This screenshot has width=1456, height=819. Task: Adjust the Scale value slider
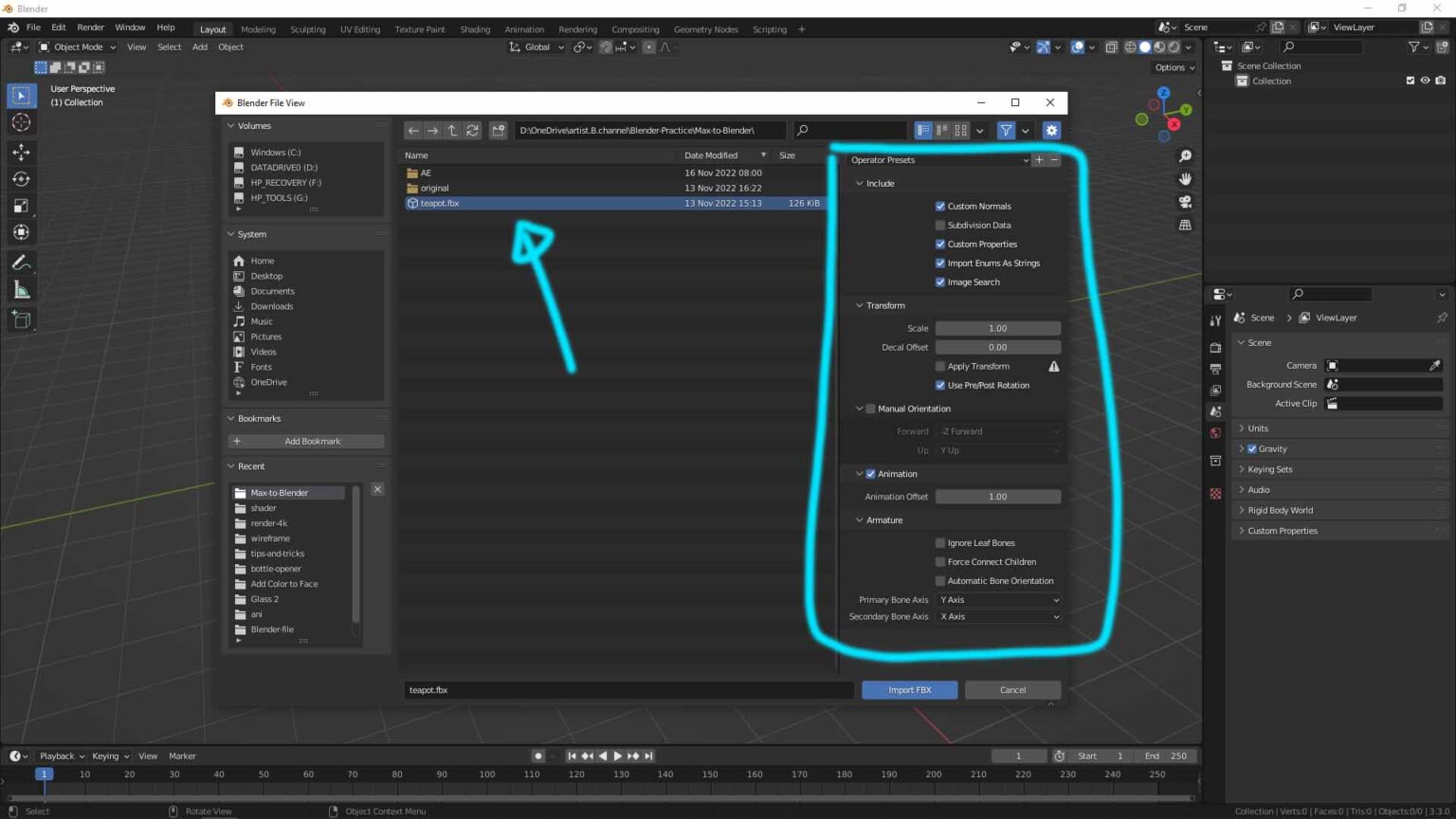coord(998,328)
